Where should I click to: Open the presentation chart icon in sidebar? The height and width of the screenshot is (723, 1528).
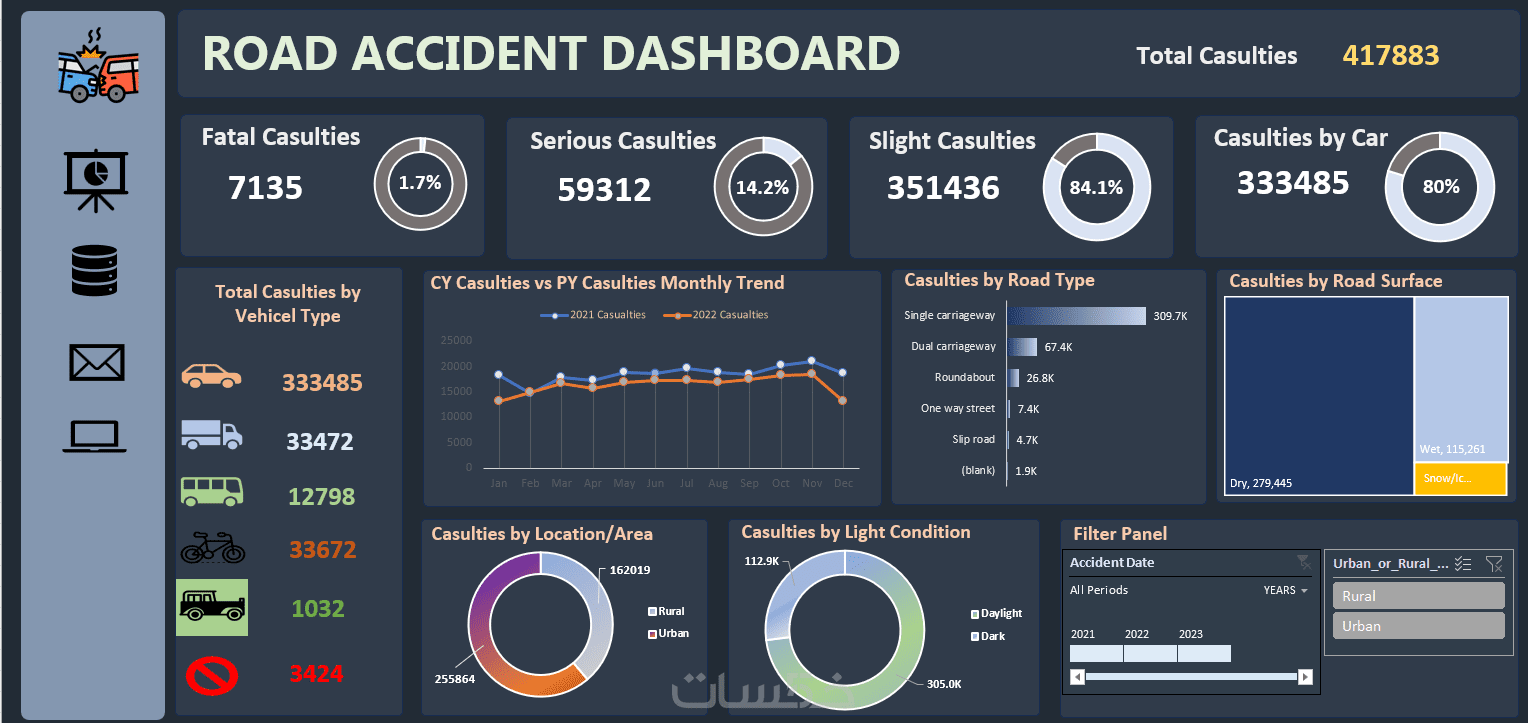point(96,181)
